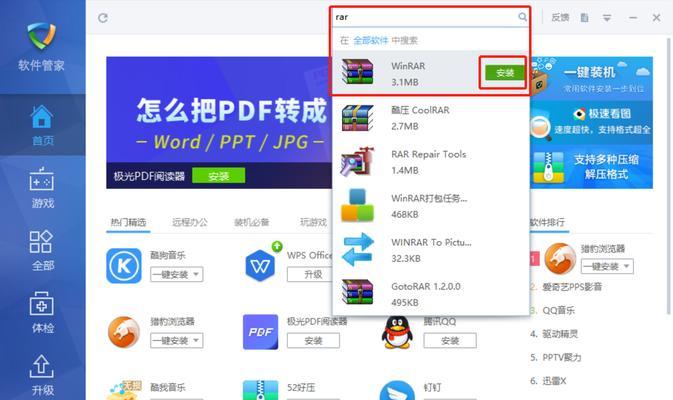This screenshot has width=673, height=400.
Task: Open QQ音乐 in ranking list
Action: [558, 310]
